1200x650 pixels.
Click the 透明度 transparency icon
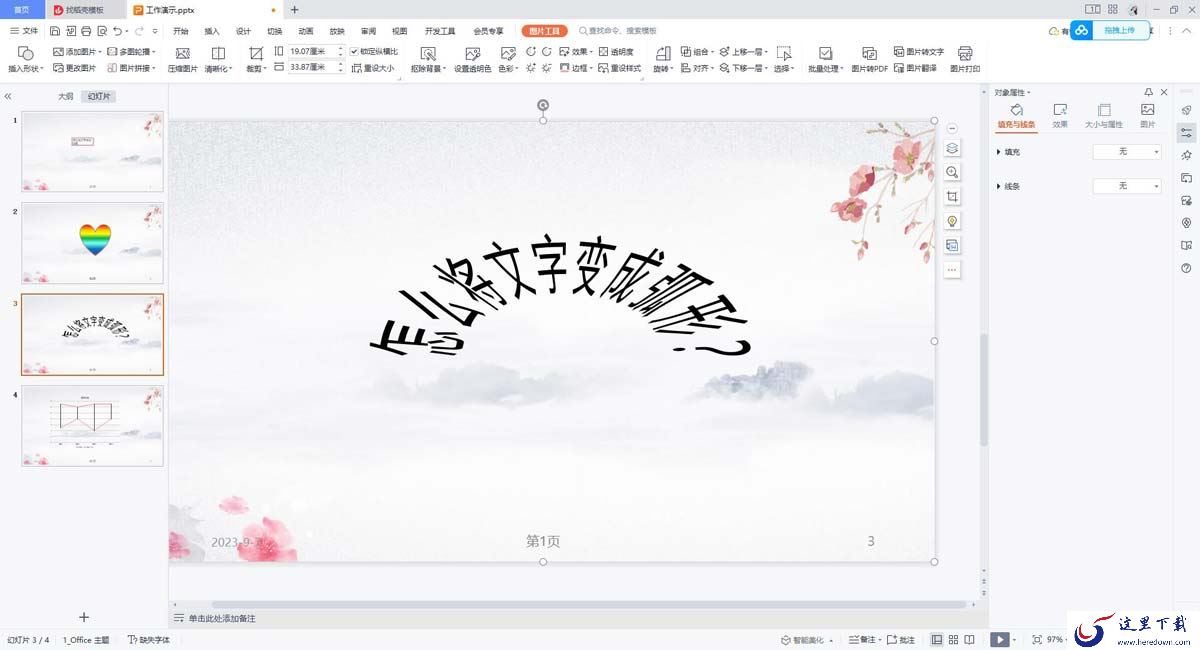pos(616,51)
